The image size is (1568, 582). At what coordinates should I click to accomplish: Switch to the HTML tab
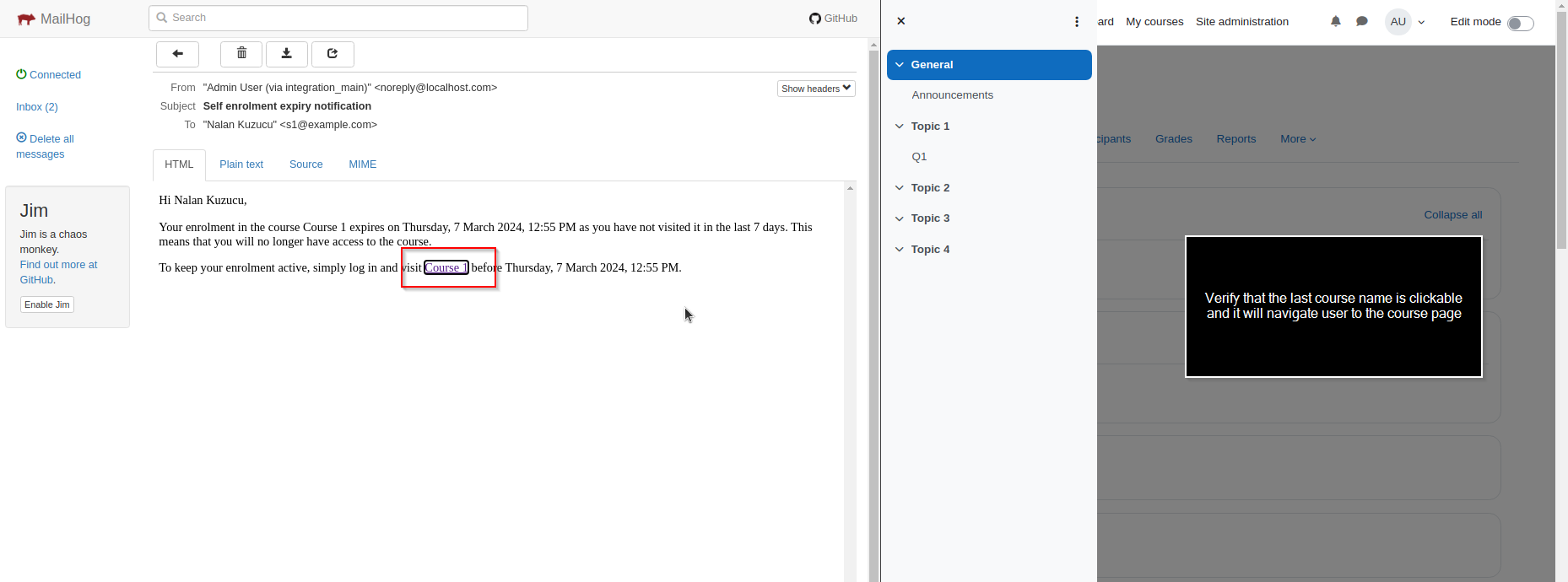click(179, 164)
